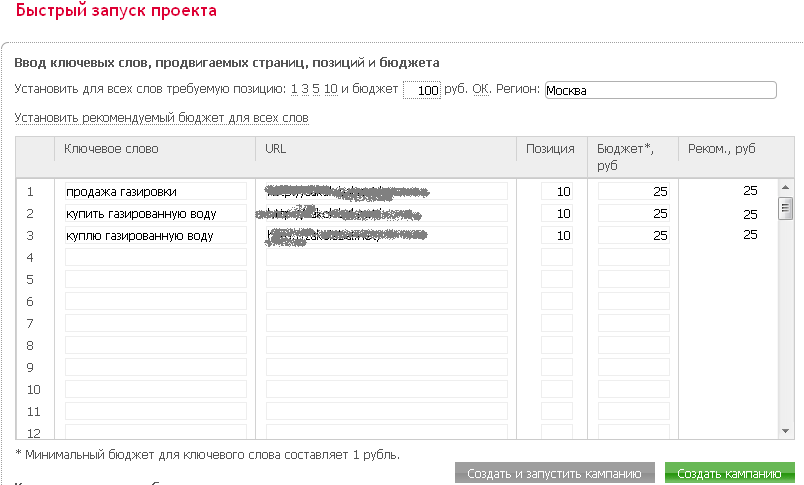Select keyword field 'куплю газированную воду'
The image size is (804, 485).
[155, 235]
